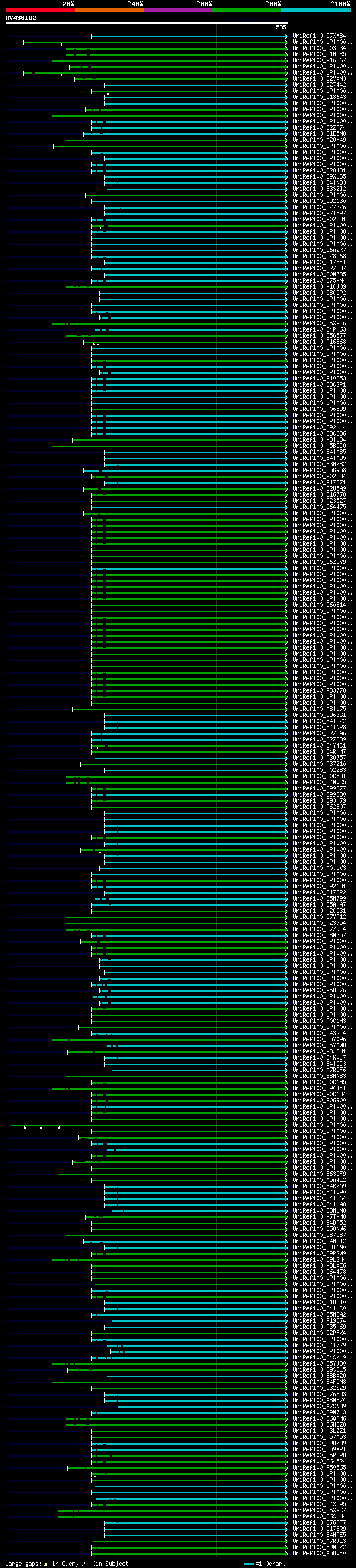
Task: Select hit UniRef100_Q99880
Action: click(x=319, y=794)
